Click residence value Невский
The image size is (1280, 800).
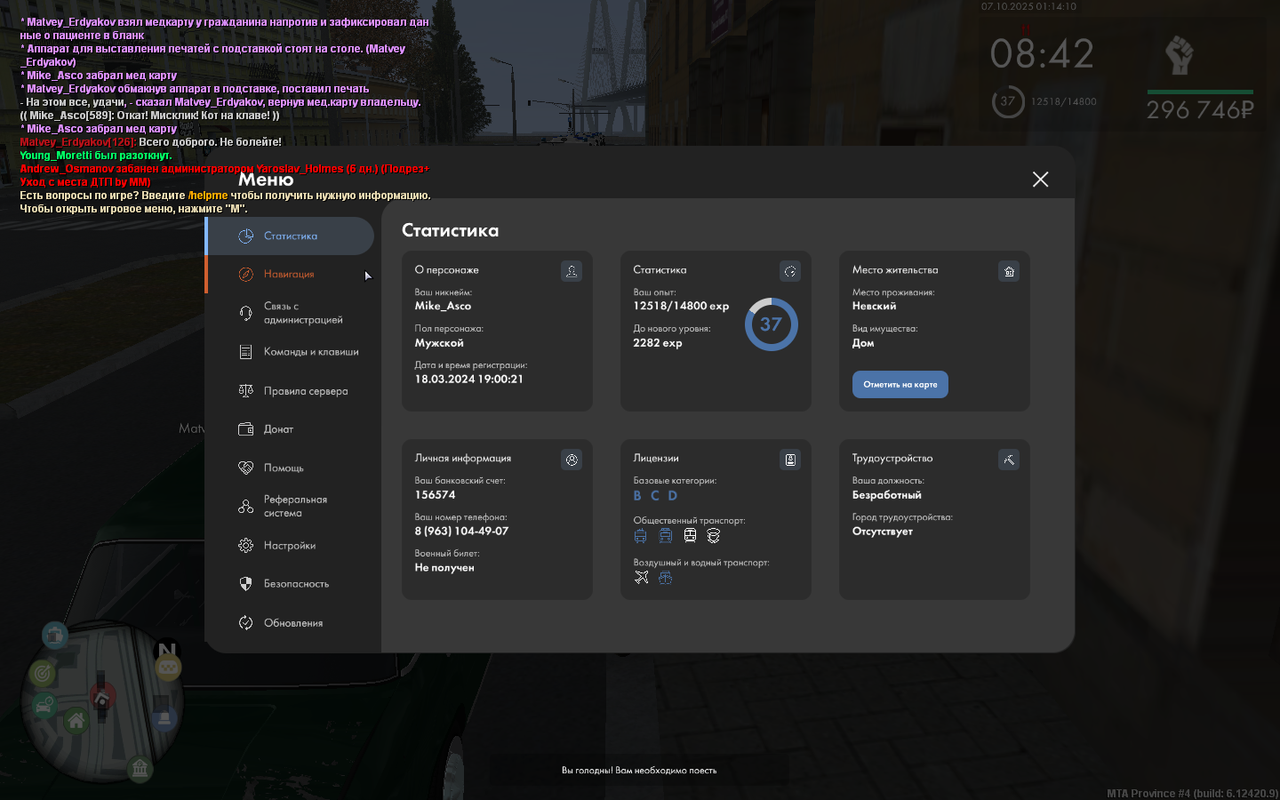(874, 306)
